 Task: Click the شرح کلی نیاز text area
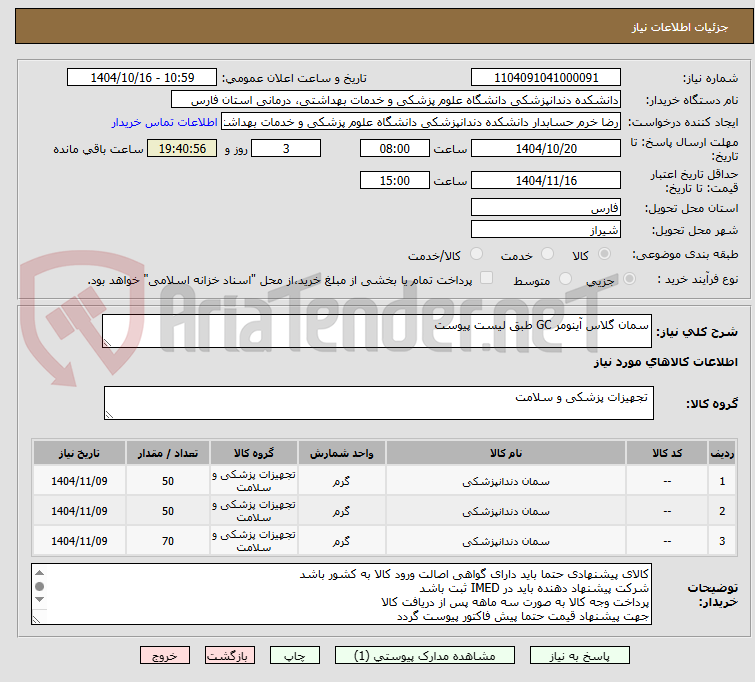coord(377,331)
